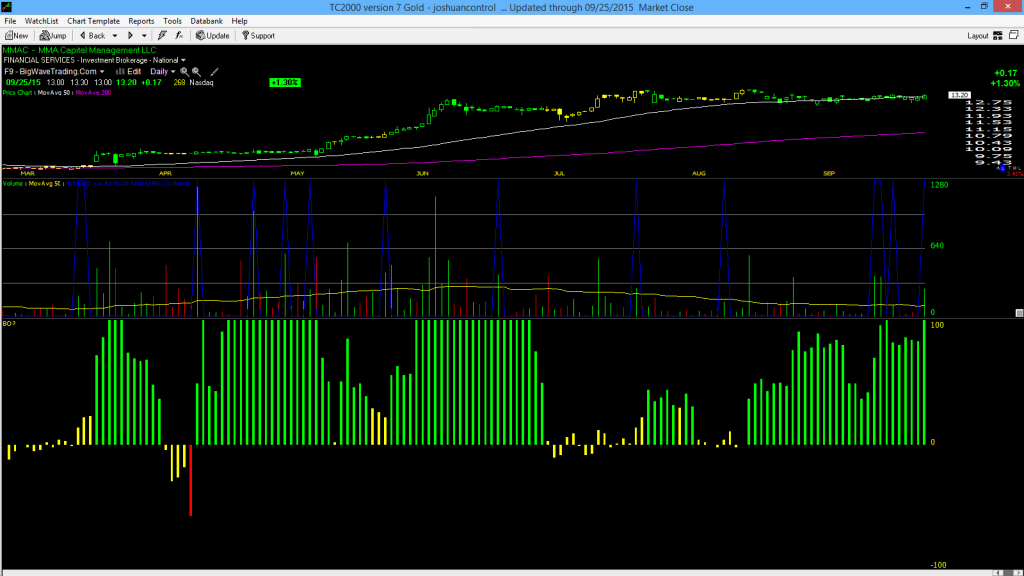Click the Layout label
Screen dimensions: 1024x576
(978, 36)
